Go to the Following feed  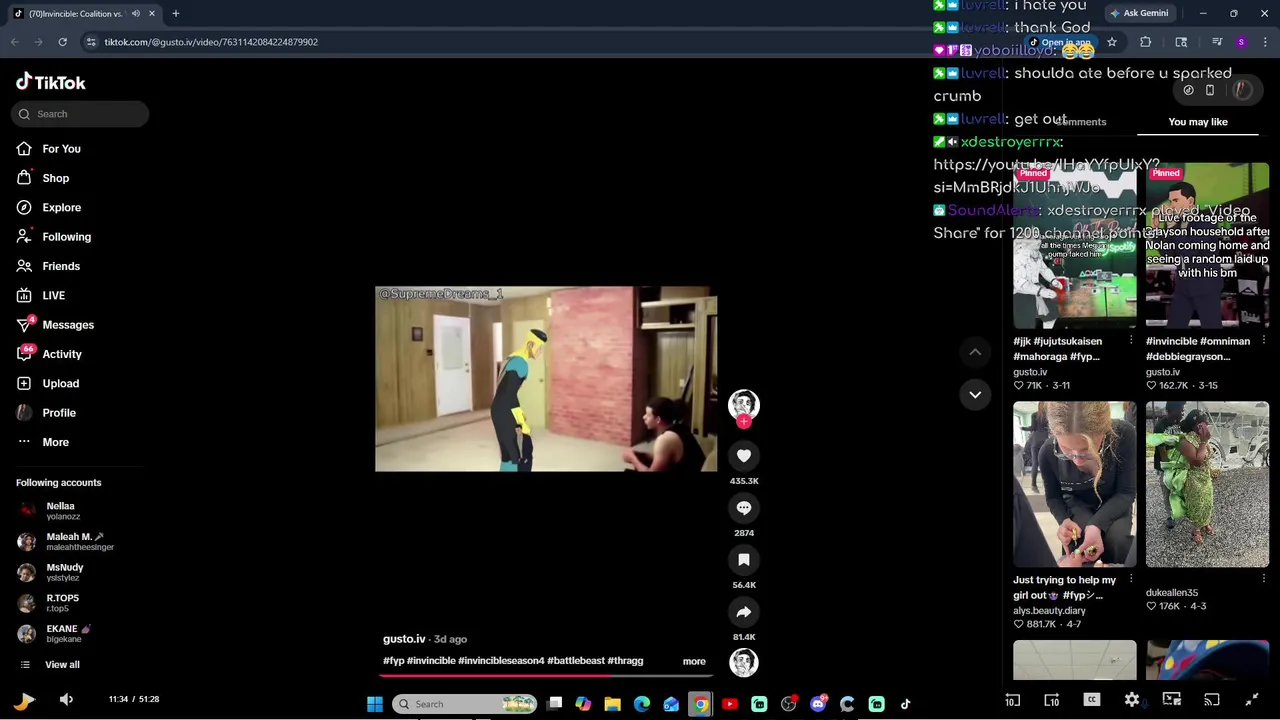pos(53,237)
